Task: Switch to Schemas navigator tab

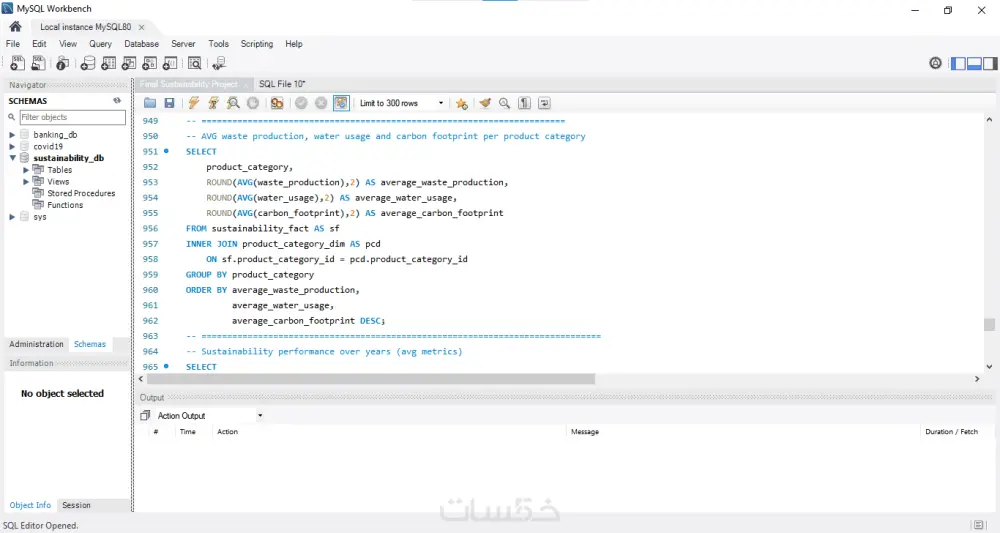Action: tap(90, 344)
